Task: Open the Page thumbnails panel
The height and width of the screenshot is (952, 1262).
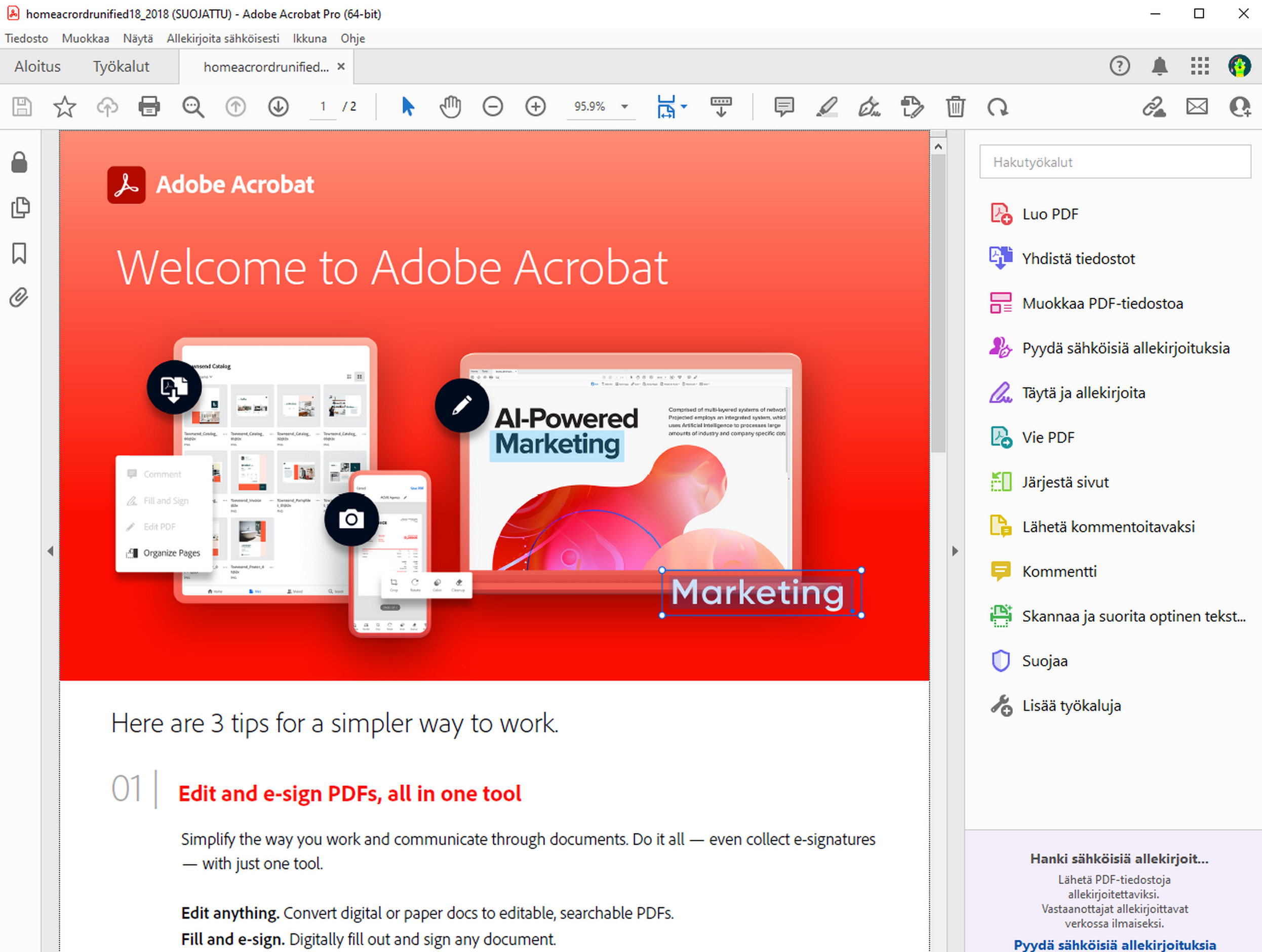Action: click(19, 208)
